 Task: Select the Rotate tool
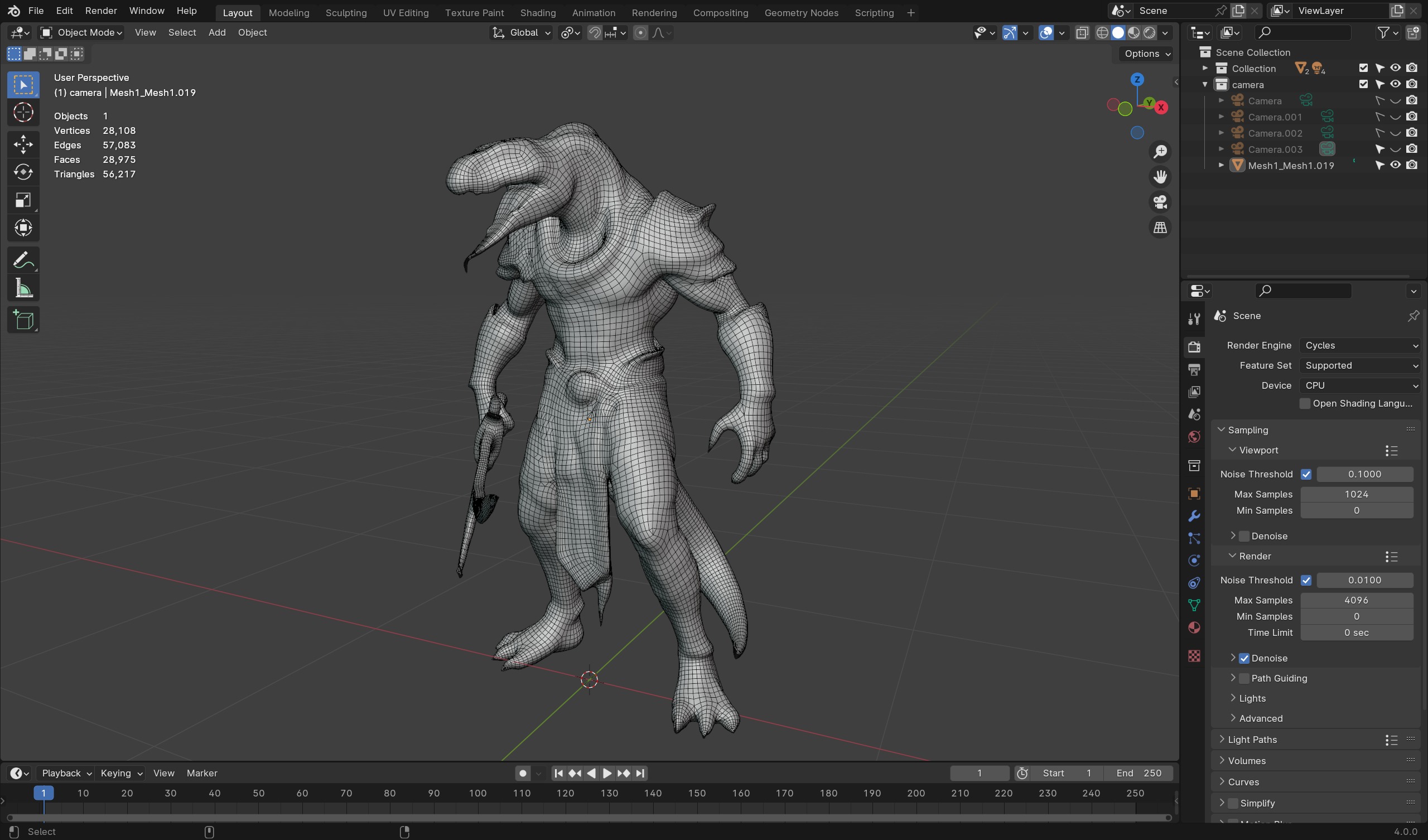coord(23,172)
